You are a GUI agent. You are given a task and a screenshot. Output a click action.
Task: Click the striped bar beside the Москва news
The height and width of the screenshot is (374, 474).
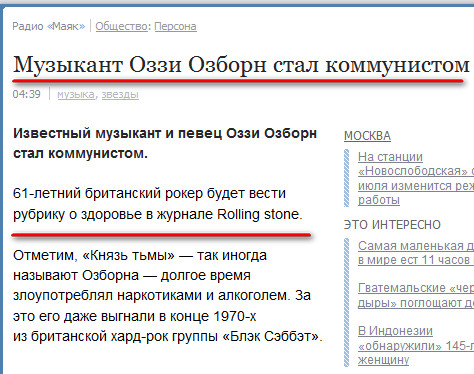[x=347, y=178]
